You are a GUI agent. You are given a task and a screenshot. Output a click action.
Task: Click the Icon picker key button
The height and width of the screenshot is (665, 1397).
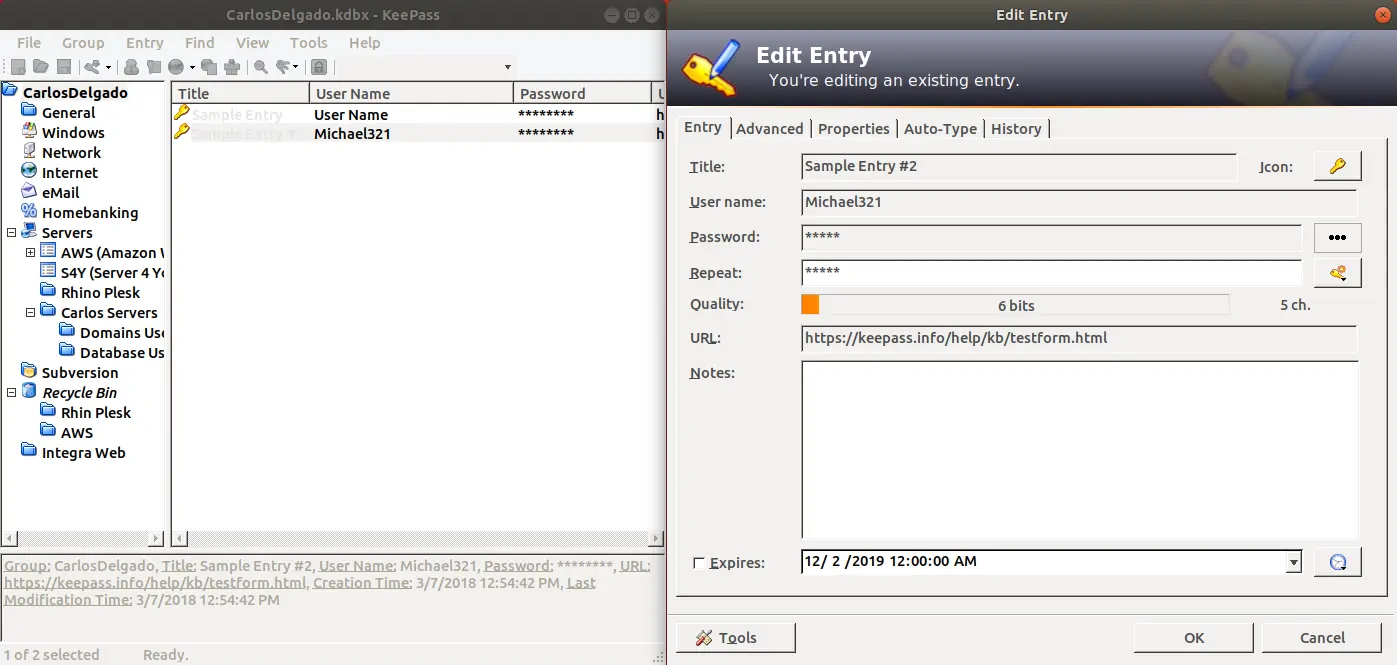1337,167
